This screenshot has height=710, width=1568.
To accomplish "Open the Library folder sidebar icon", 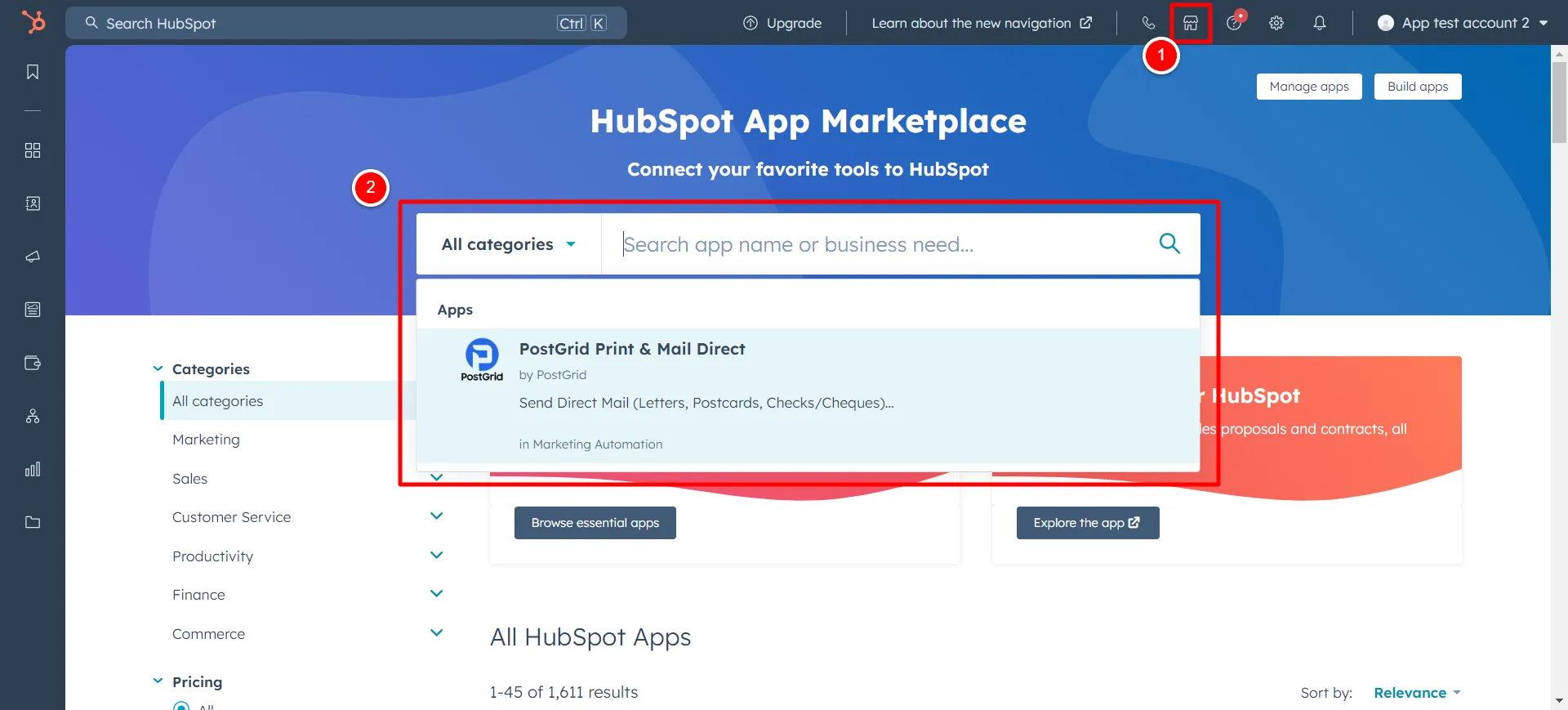I will (33, 522).
